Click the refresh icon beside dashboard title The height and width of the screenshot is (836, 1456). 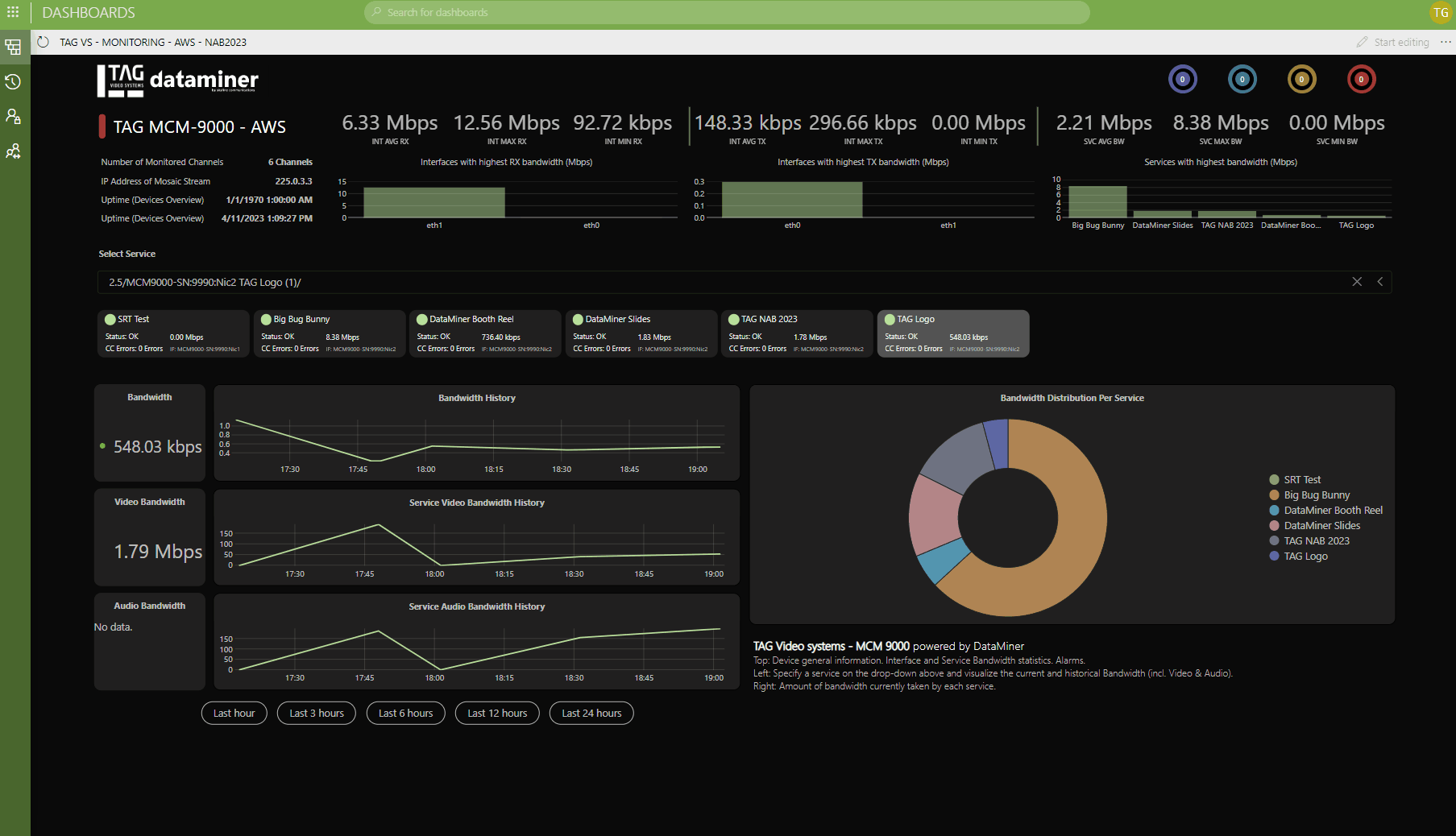[x=44, y=42]
